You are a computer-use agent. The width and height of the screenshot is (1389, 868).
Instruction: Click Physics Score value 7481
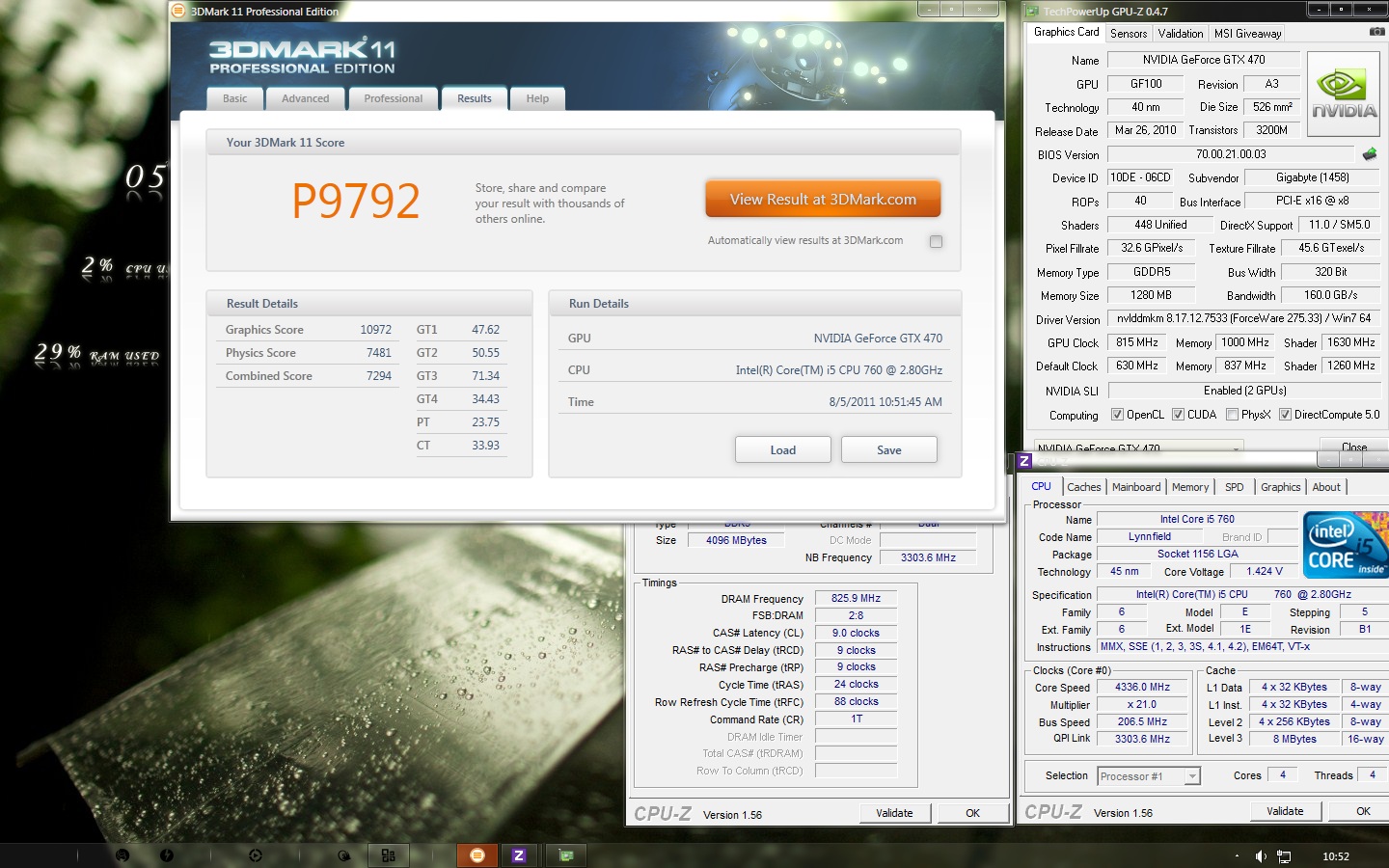coord(379,353)
